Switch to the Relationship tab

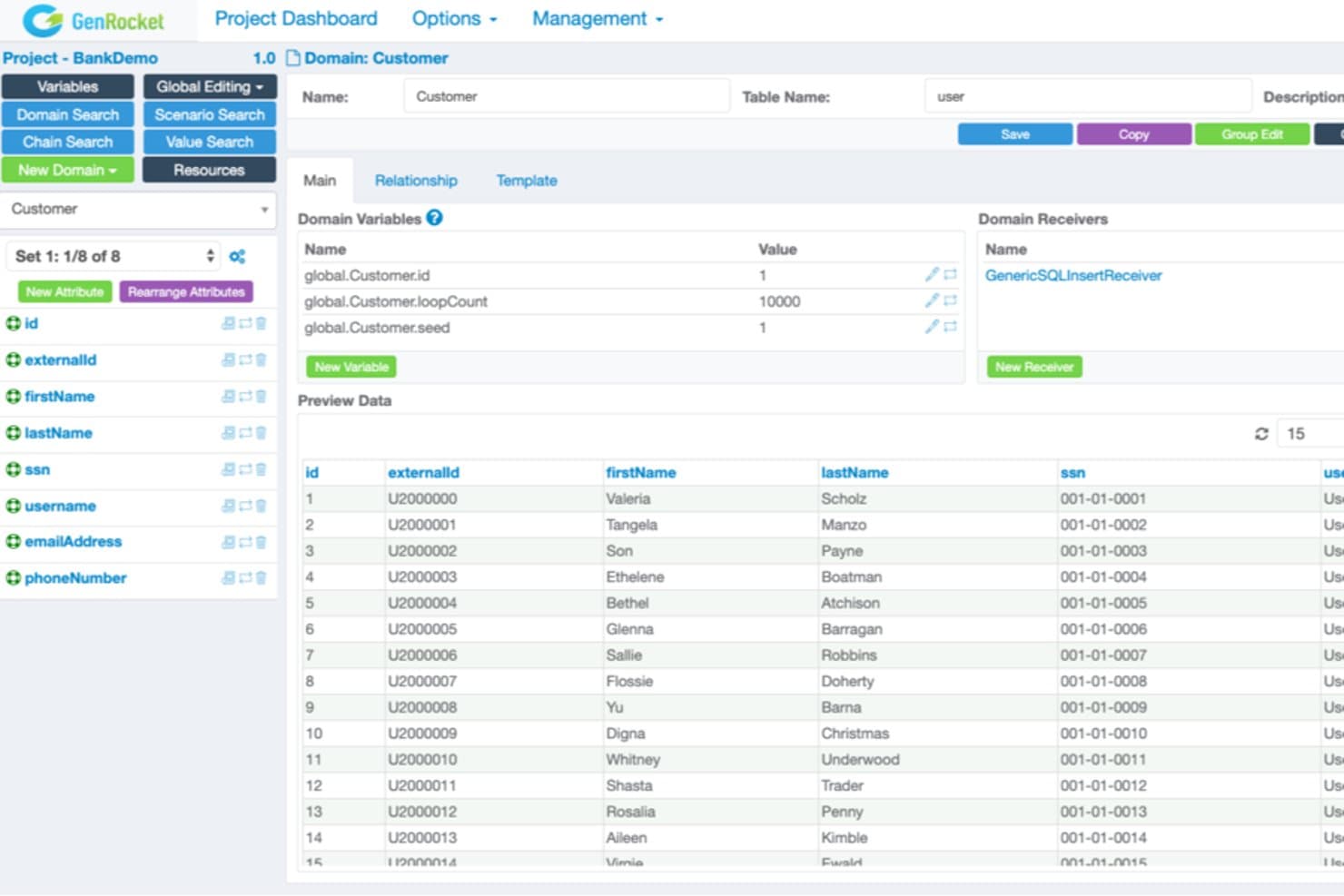416,181
